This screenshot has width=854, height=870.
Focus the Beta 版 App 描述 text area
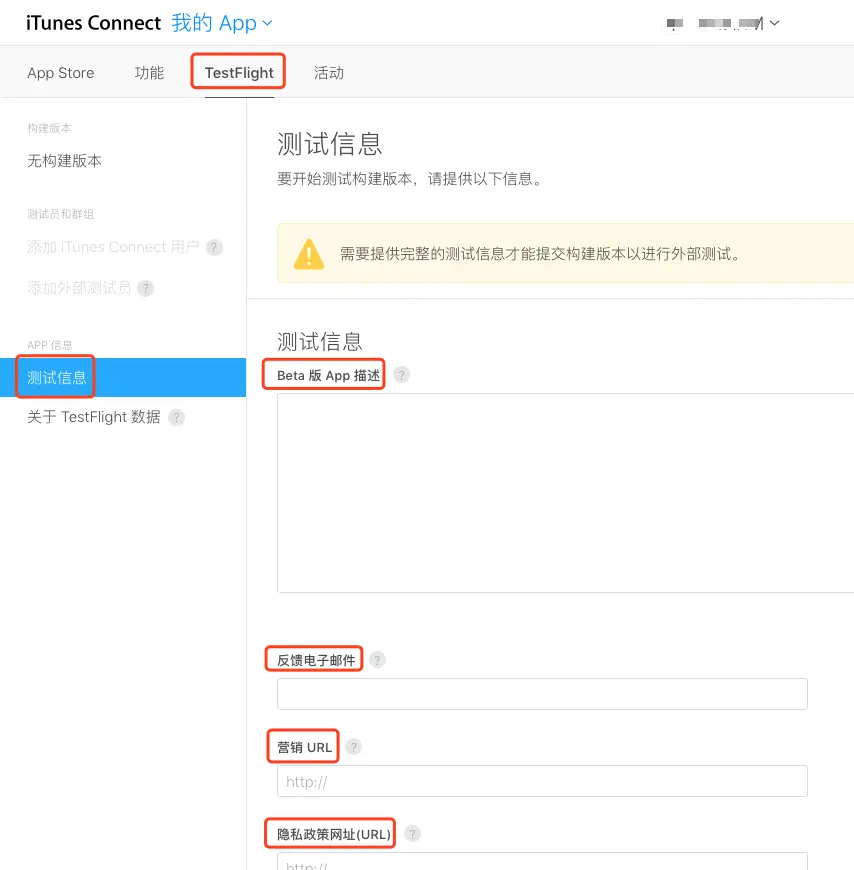coord(565,493)
